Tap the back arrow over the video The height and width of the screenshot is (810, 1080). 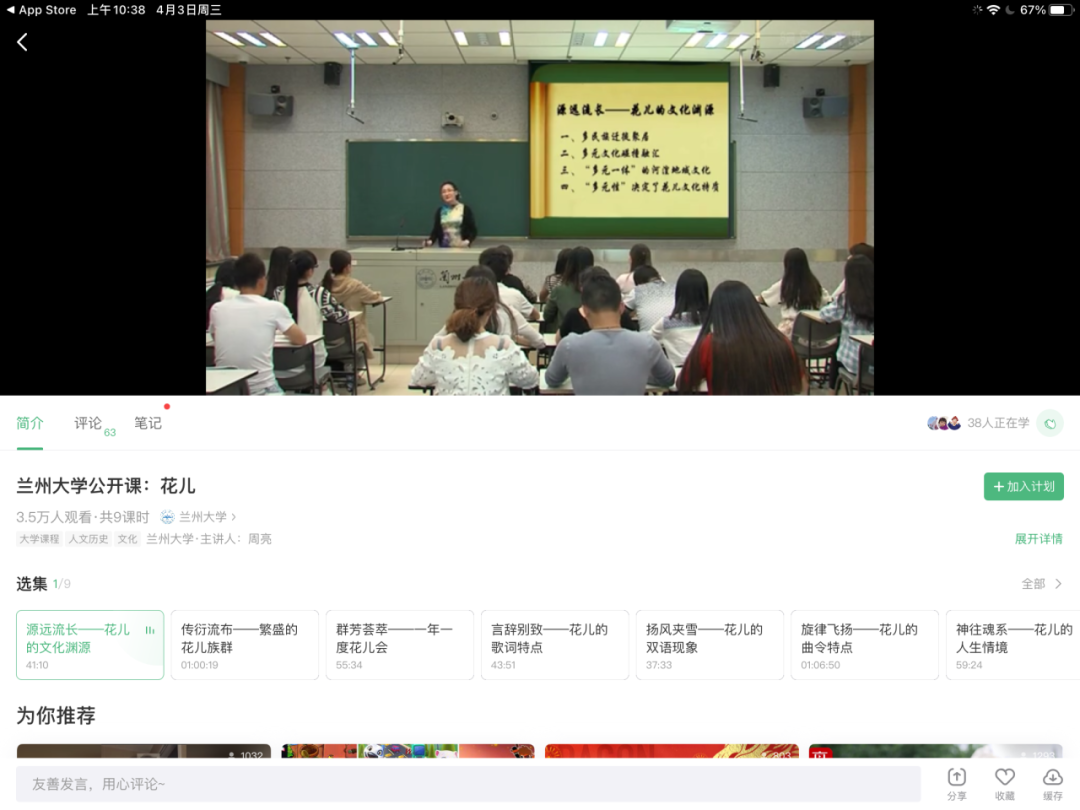[22, 42]
